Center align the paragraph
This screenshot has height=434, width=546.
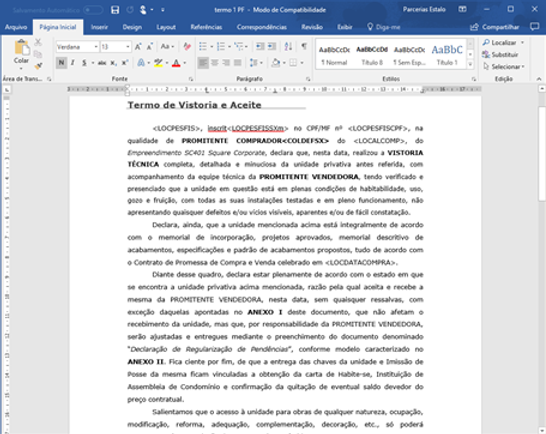pos(215,63)
